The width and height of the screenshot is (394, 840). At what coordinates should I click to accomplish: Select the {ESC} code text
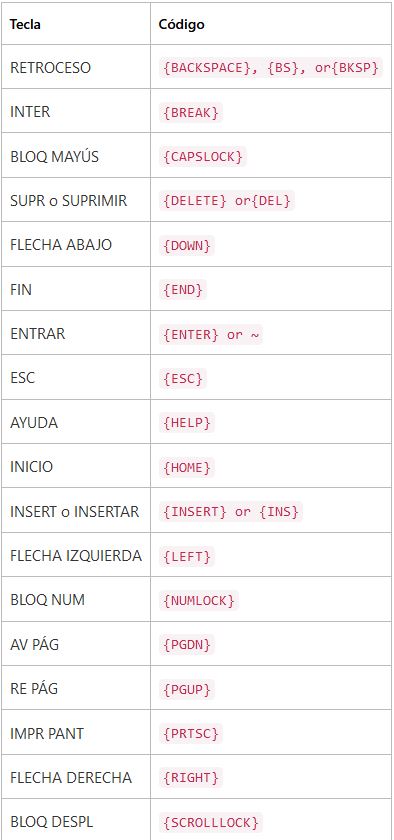pos(183,379)
